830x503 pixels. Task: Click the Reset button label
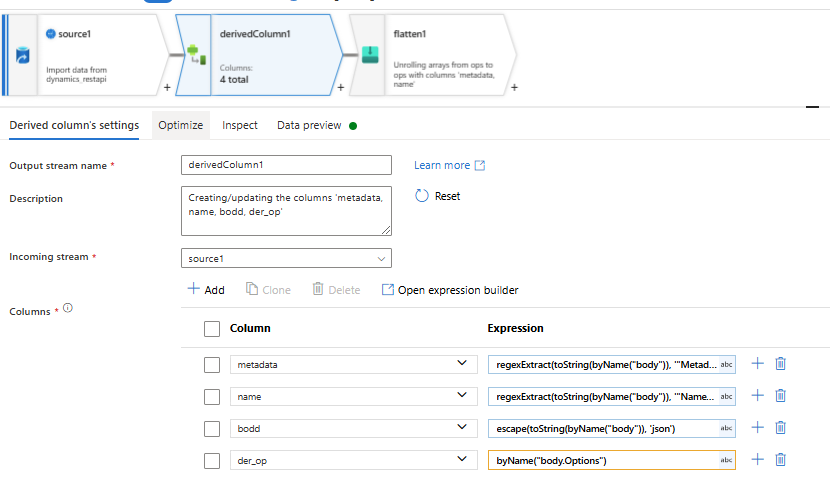447,196
